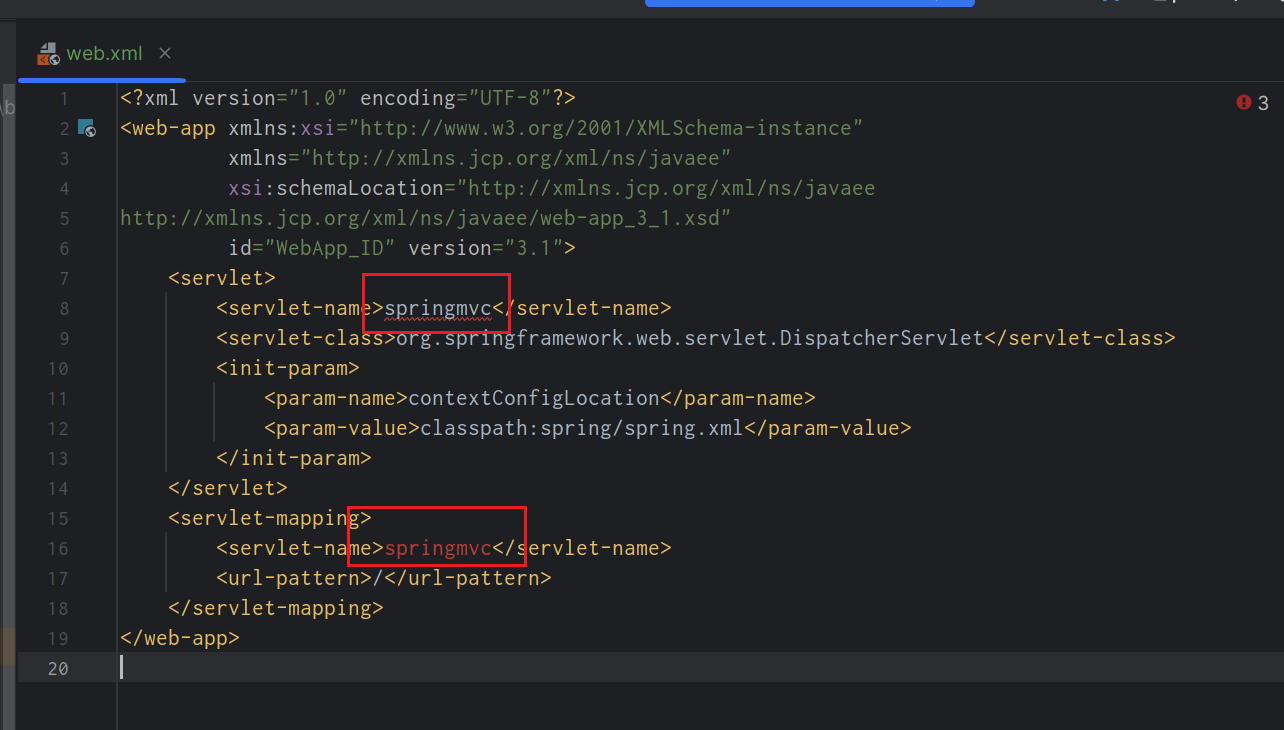Click the classpath:spring/spring.xml value
The image size is (1284, 730).
[582, 428]
